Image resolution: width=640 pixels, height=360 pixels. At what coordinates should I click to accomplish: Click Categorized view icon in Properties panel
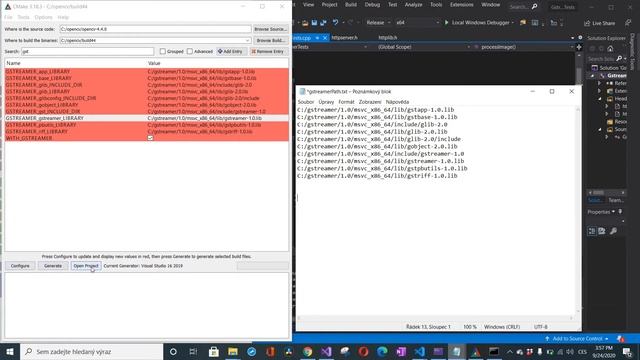pos(592,231)
